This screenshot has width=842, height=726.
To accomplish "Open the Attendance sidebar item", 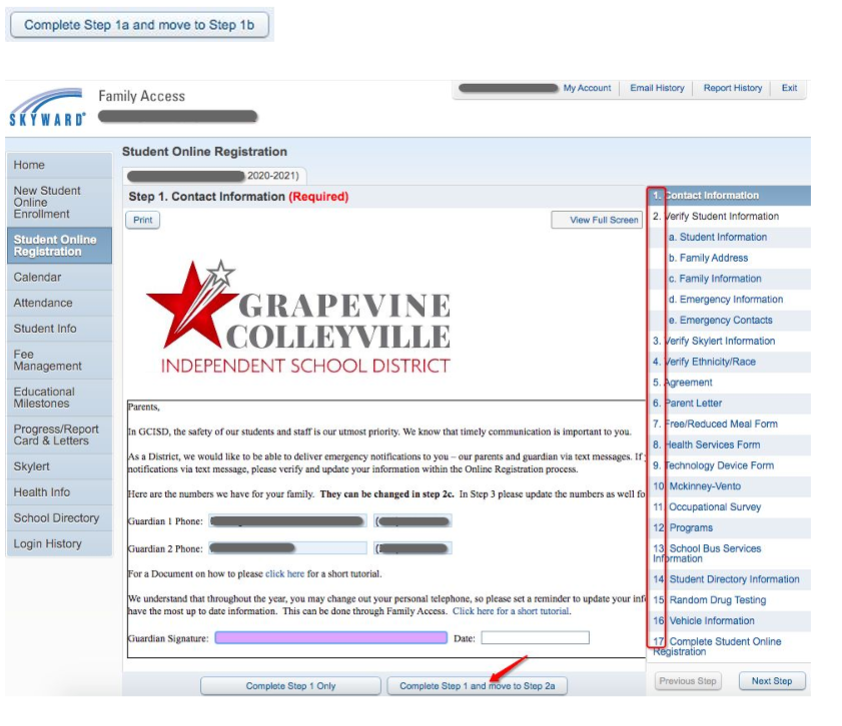I will click(x=59, y=303).
